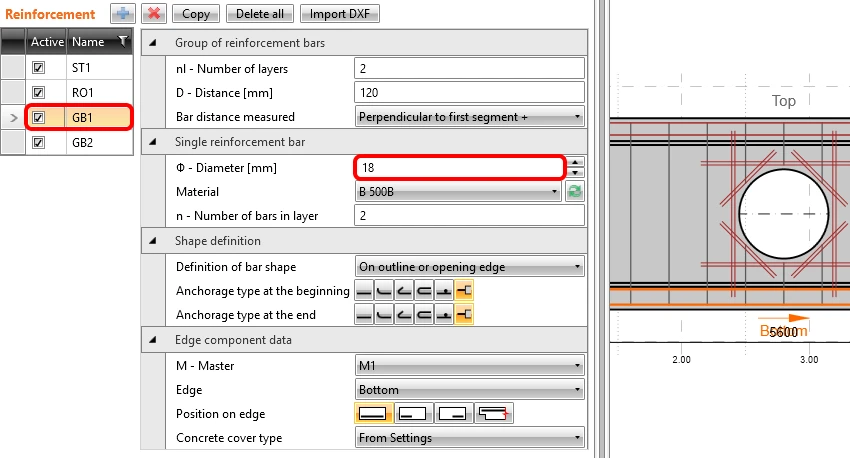
Task: Pick the polyline position on edge icon
Action: click(494, 414)
